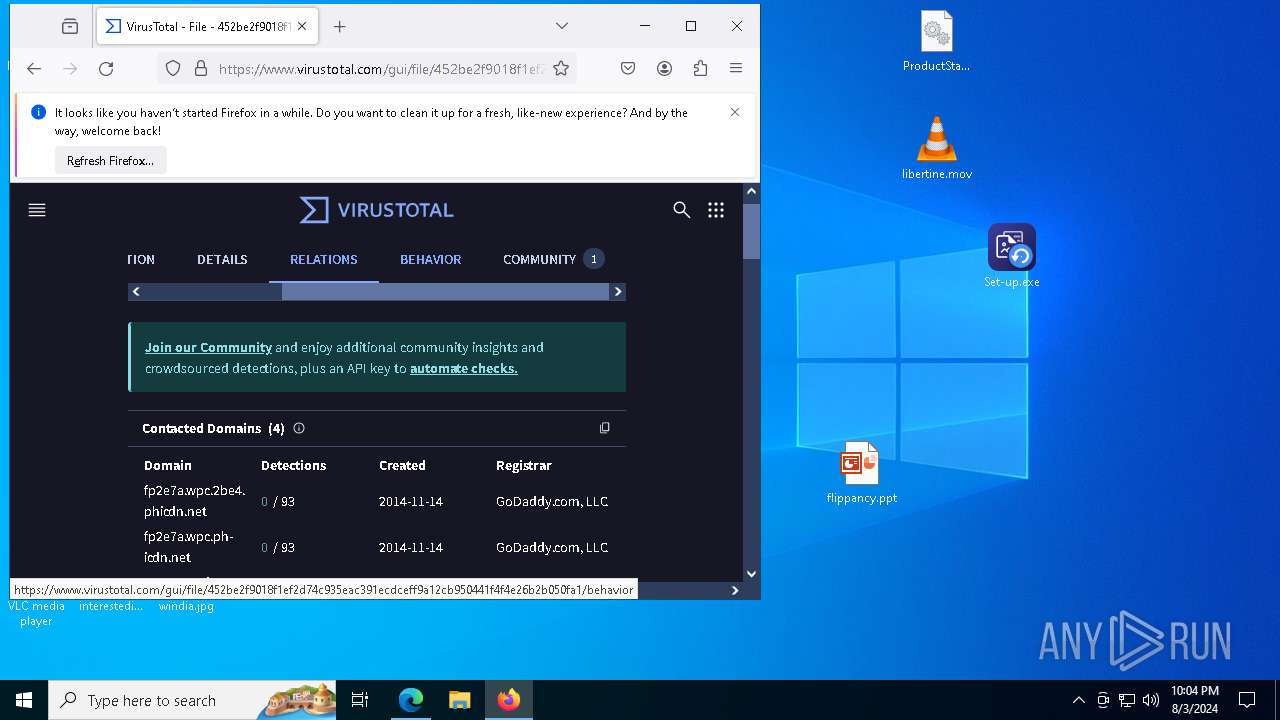Viewport: 1280px width, 720px height.
Task: Select the partially visible DETECTION tab
Action: click(x=141, y=260)
